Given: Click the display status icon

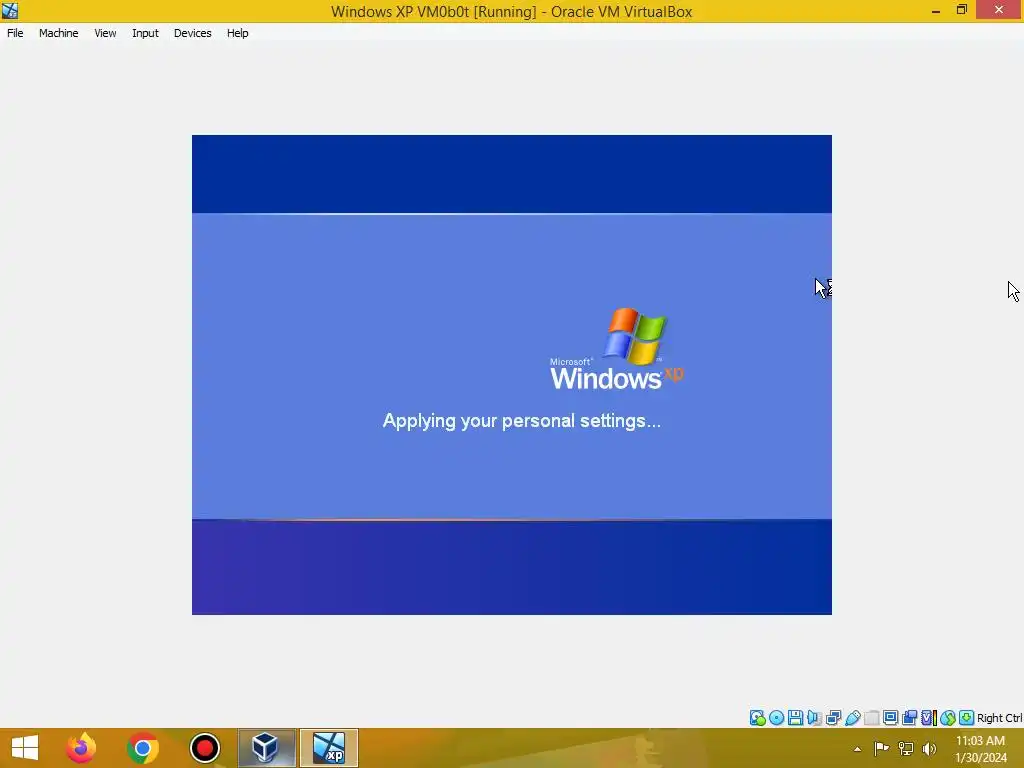Looking at the screenshot, I should click(x=891, y=718).
